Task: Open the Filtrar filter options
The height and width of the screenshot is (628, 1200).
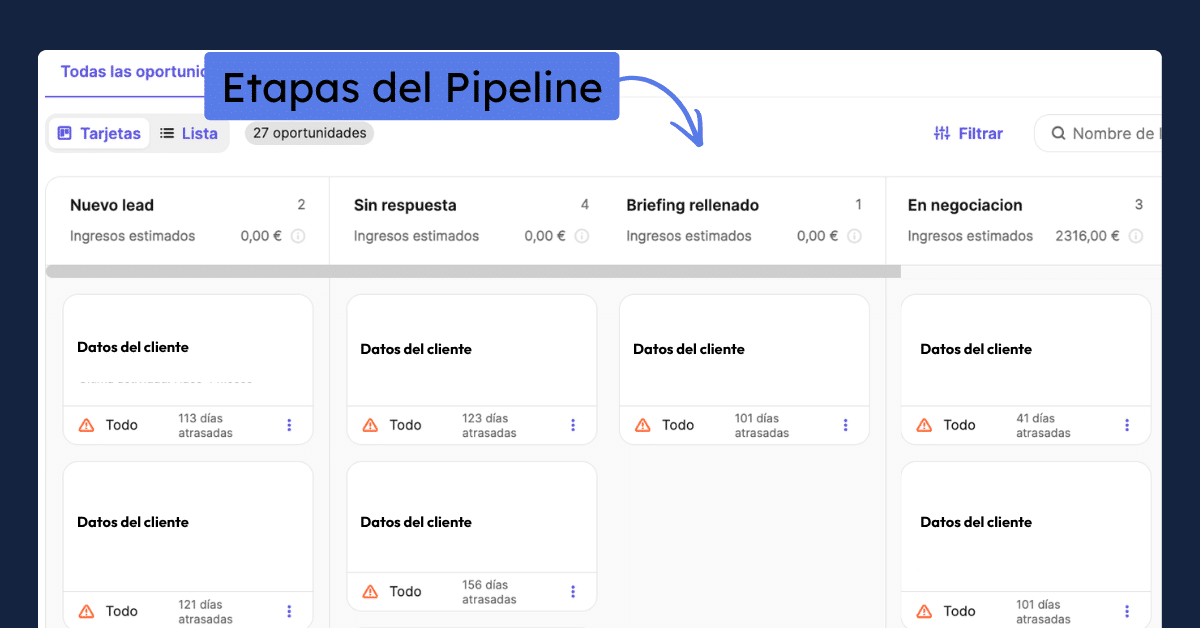Action: pyautogui.click(x=968, y=133)
